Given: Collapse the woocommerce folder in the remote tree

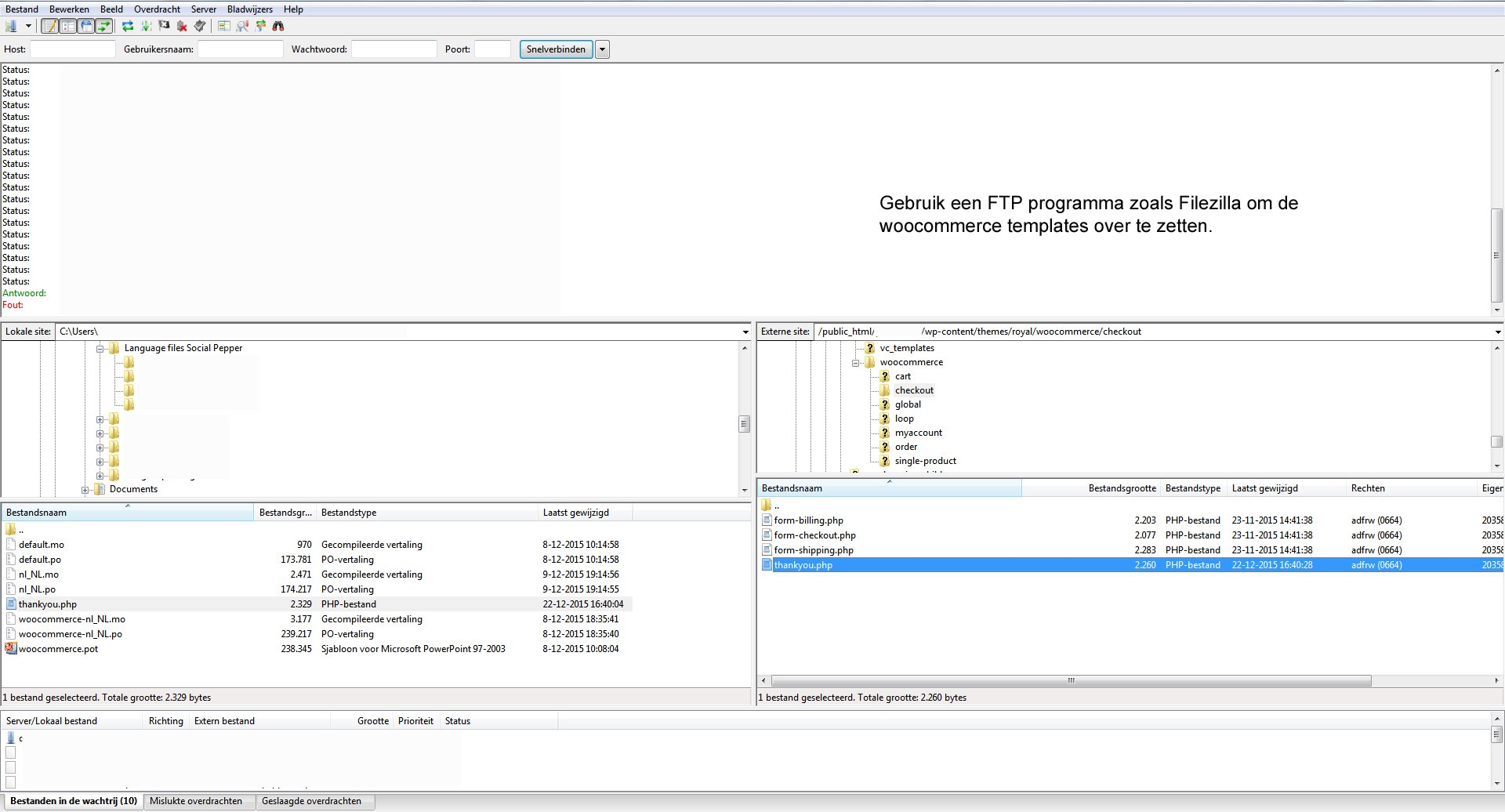Looking at the screenshot, I should pos(856,363).
